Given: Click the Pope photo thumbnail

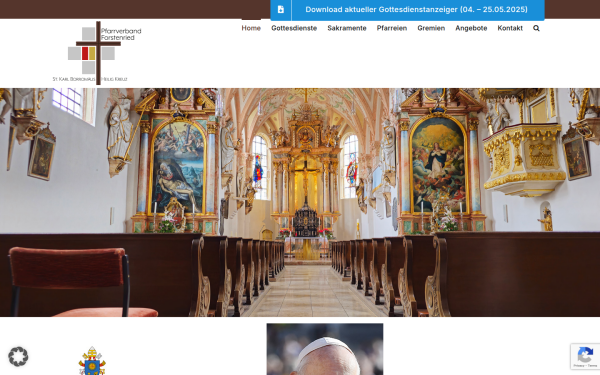Looking at the screenshot, I should (x=325, y=349).
